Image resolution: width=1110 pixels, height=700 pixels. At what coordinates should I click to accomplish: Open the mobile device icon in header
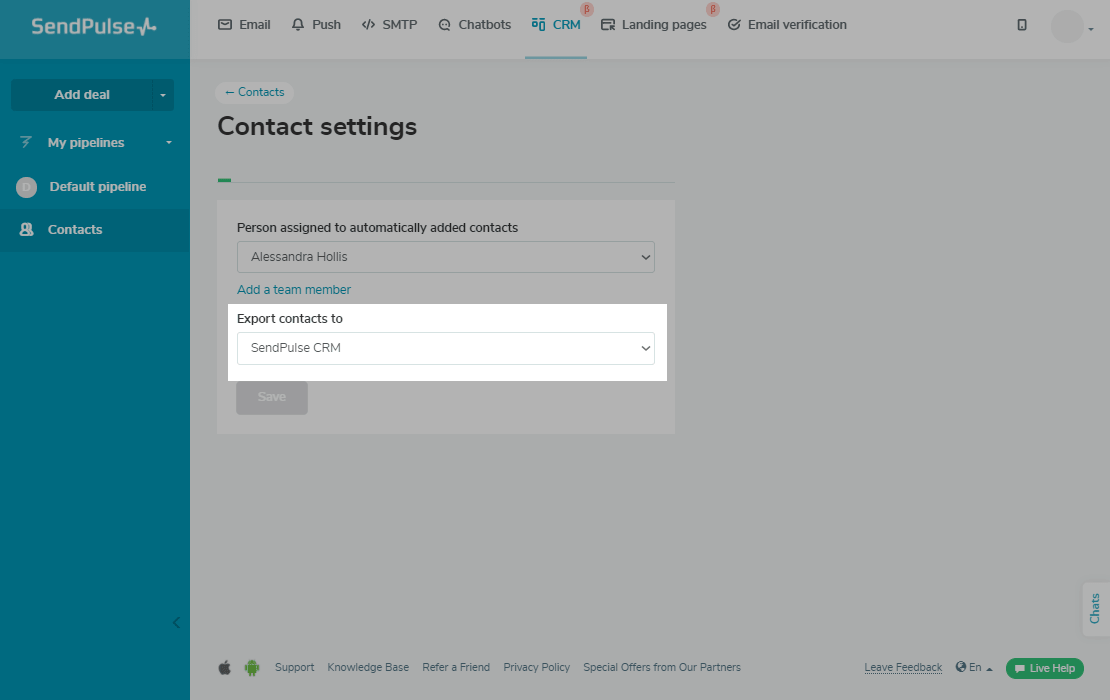coord(1022,25)
